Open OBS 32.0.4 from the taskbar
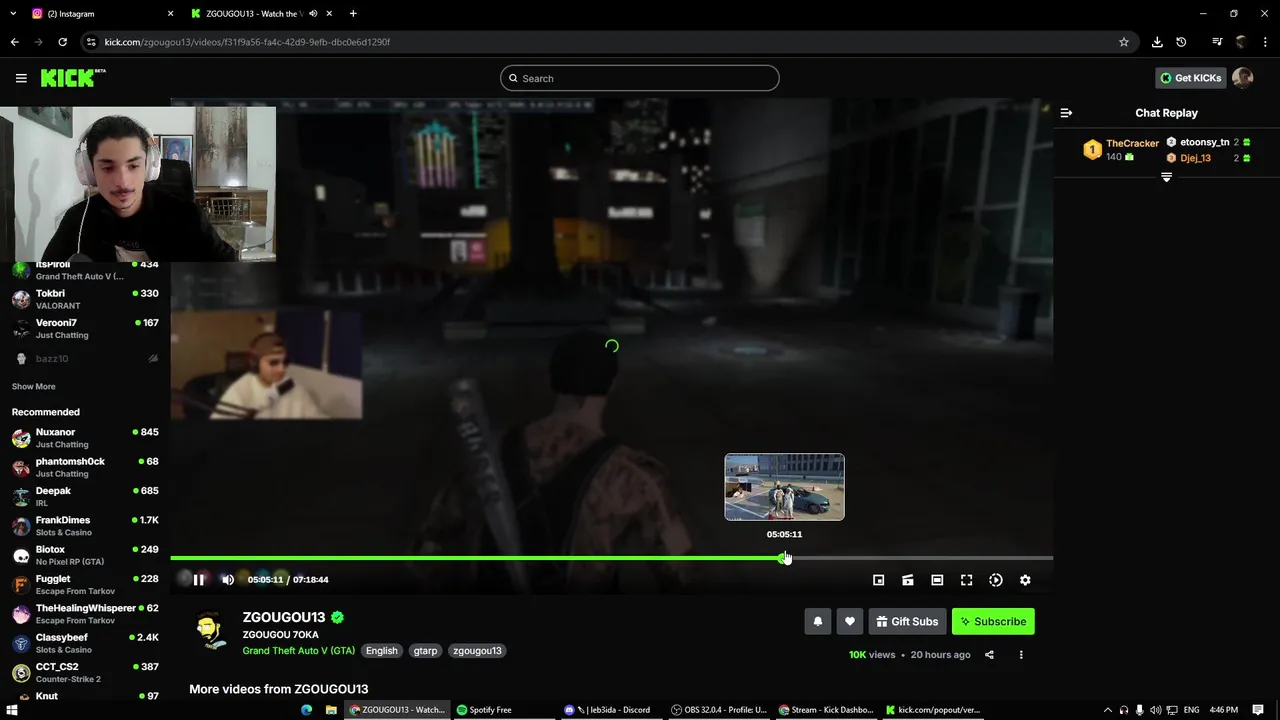This screenshot has width=1280, height=720. [x=719, y=710]
